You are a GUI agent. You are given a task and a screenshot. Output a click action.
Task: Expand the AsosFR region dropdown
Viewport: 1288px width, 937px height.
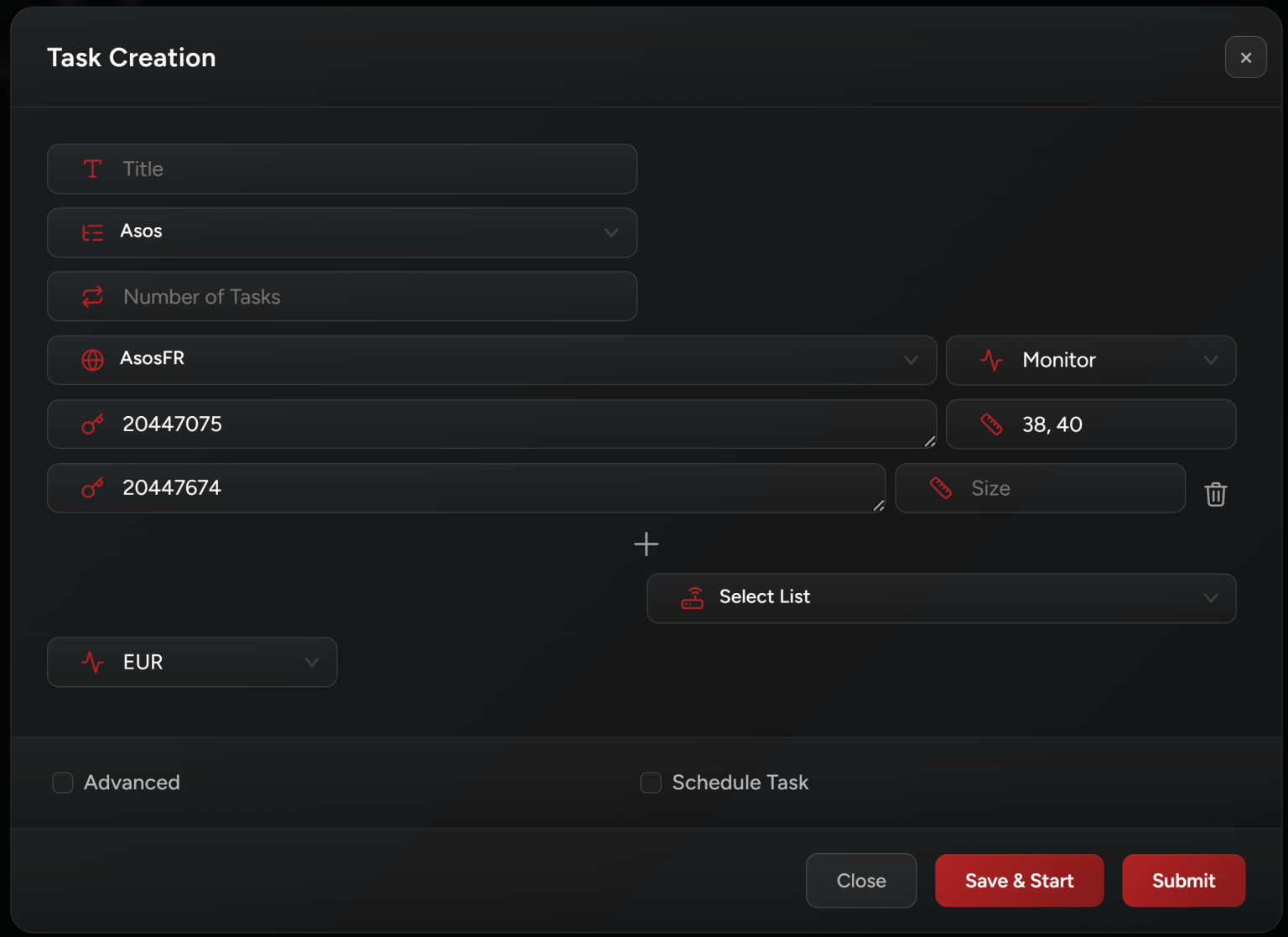click(x=491, y=360)
